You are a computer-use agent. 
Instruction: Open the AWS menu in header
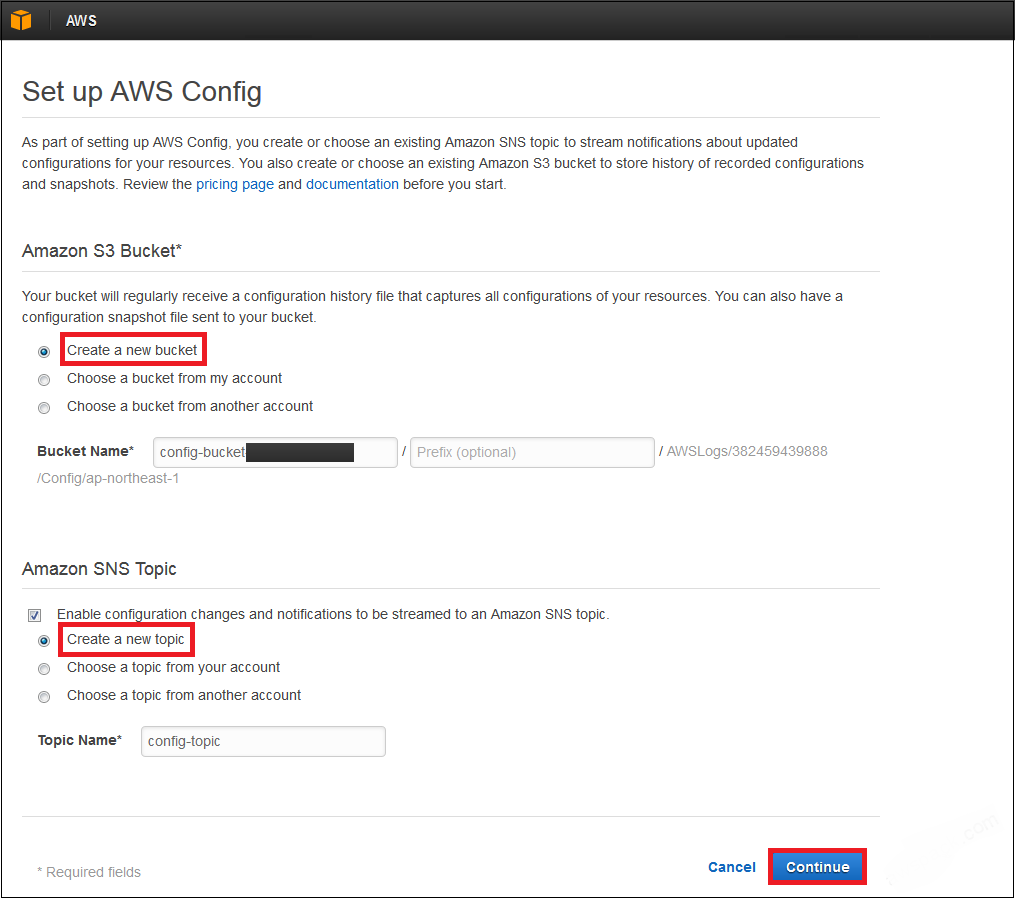point(81,21)
